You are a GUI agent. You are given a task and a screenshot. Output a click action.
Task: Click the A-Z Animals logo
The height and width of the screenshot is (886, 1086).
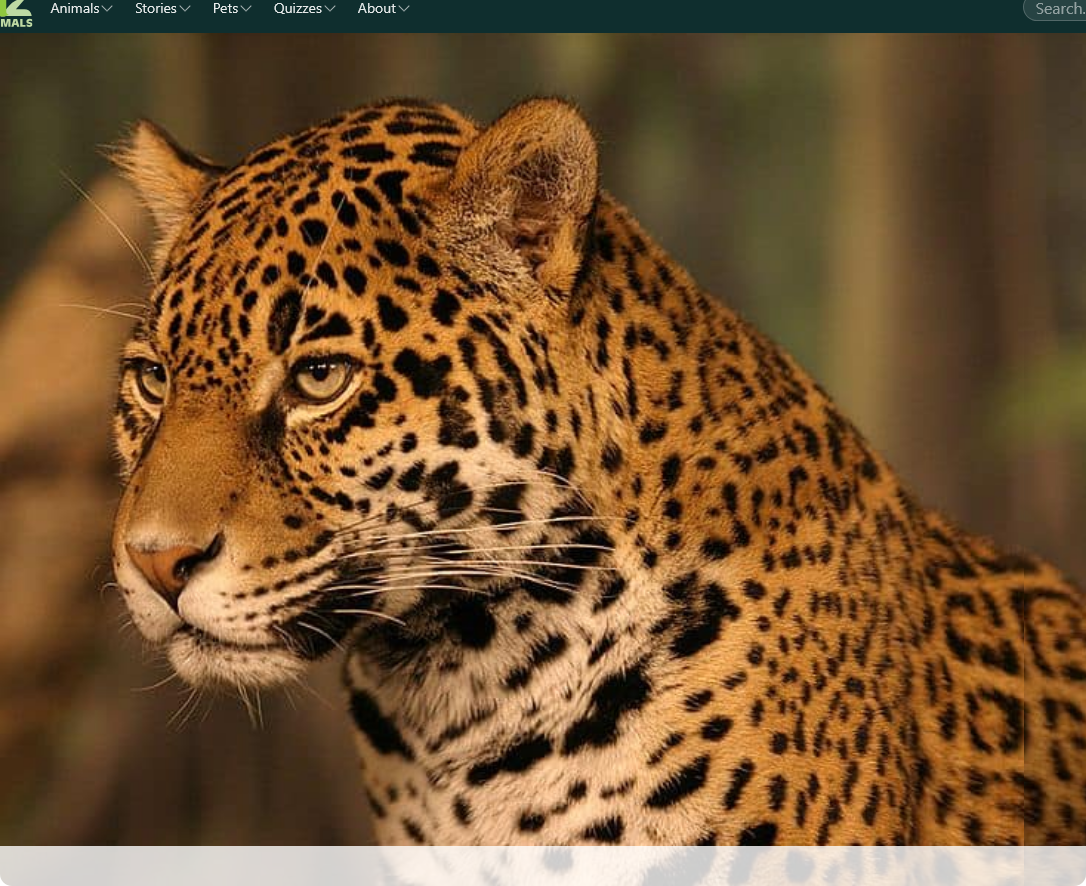[16, 14]
